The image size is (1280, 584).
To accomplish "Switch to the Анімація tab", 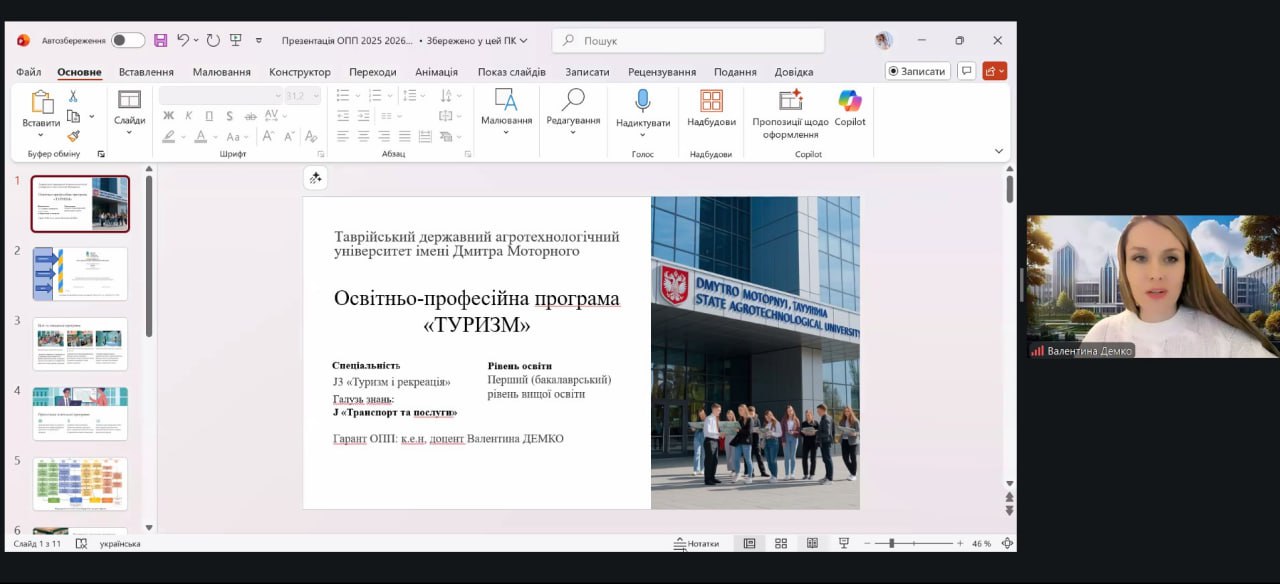I will [x=436, y=72].
